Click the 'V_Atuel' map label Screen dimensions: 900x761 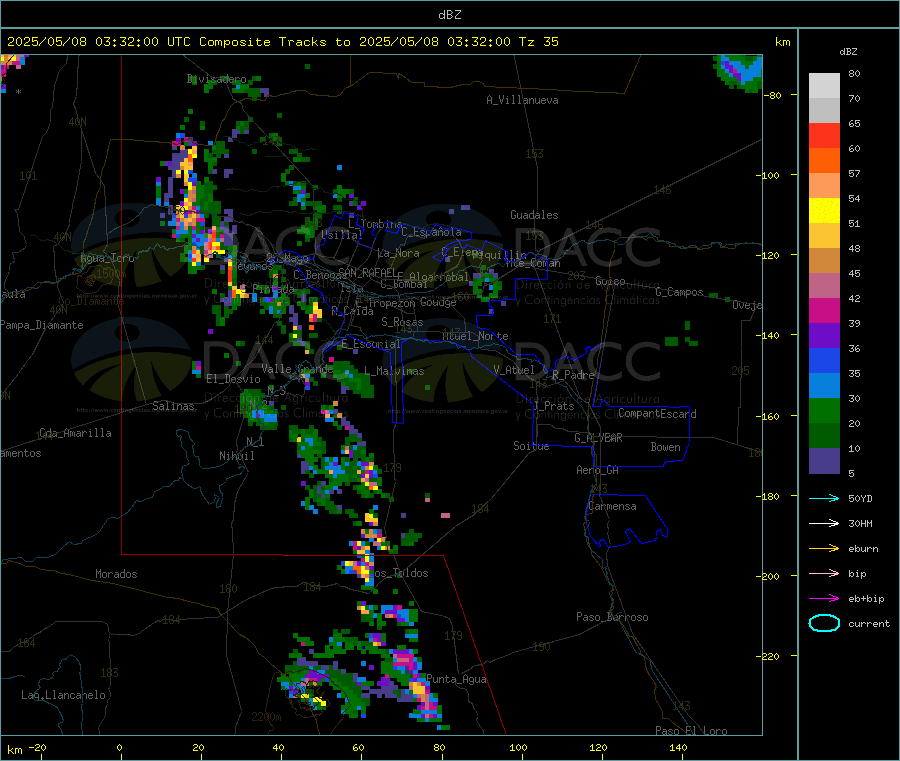click(x=514, y=370)
